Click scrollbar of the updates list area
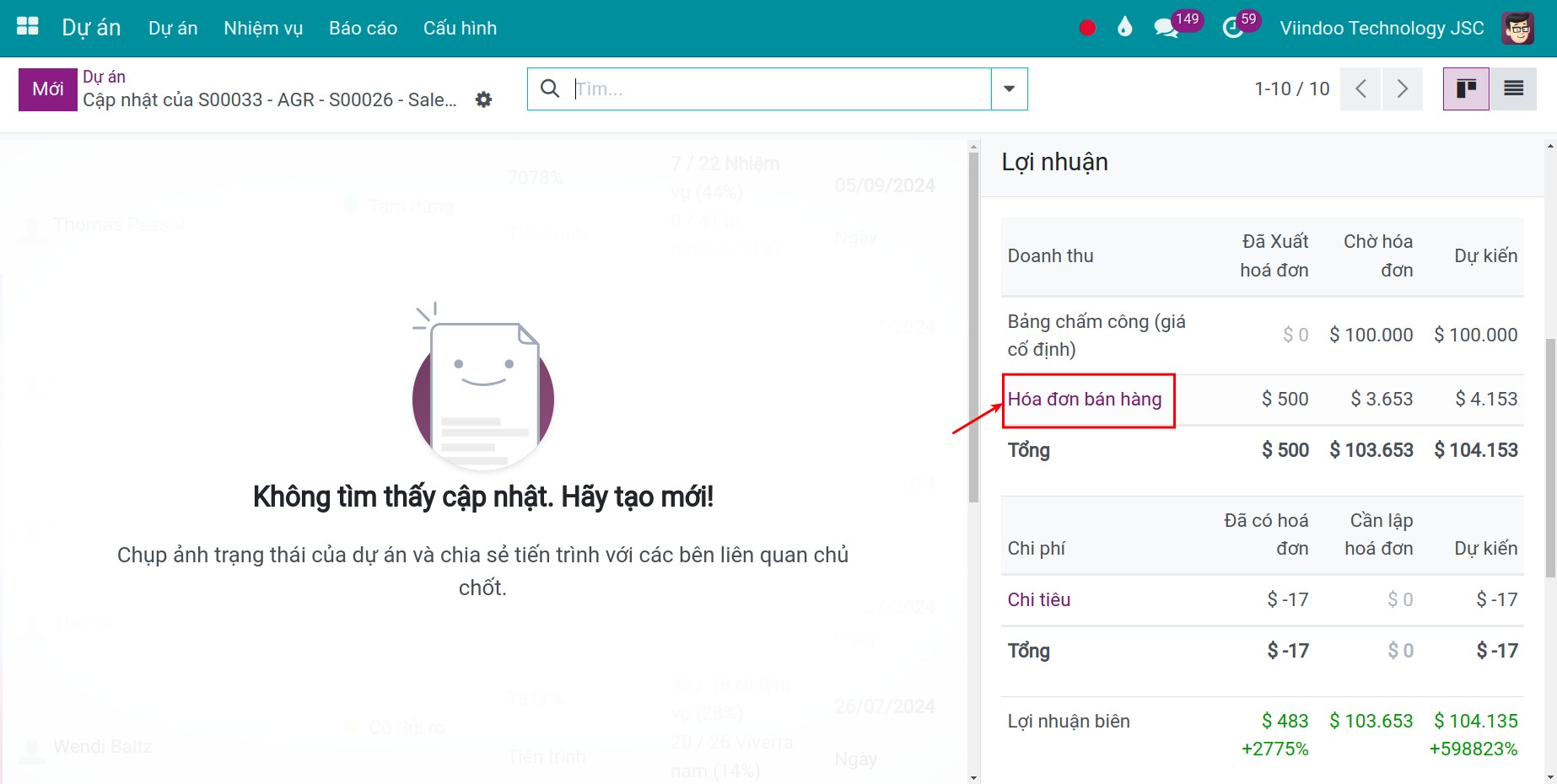 point(973,327)
